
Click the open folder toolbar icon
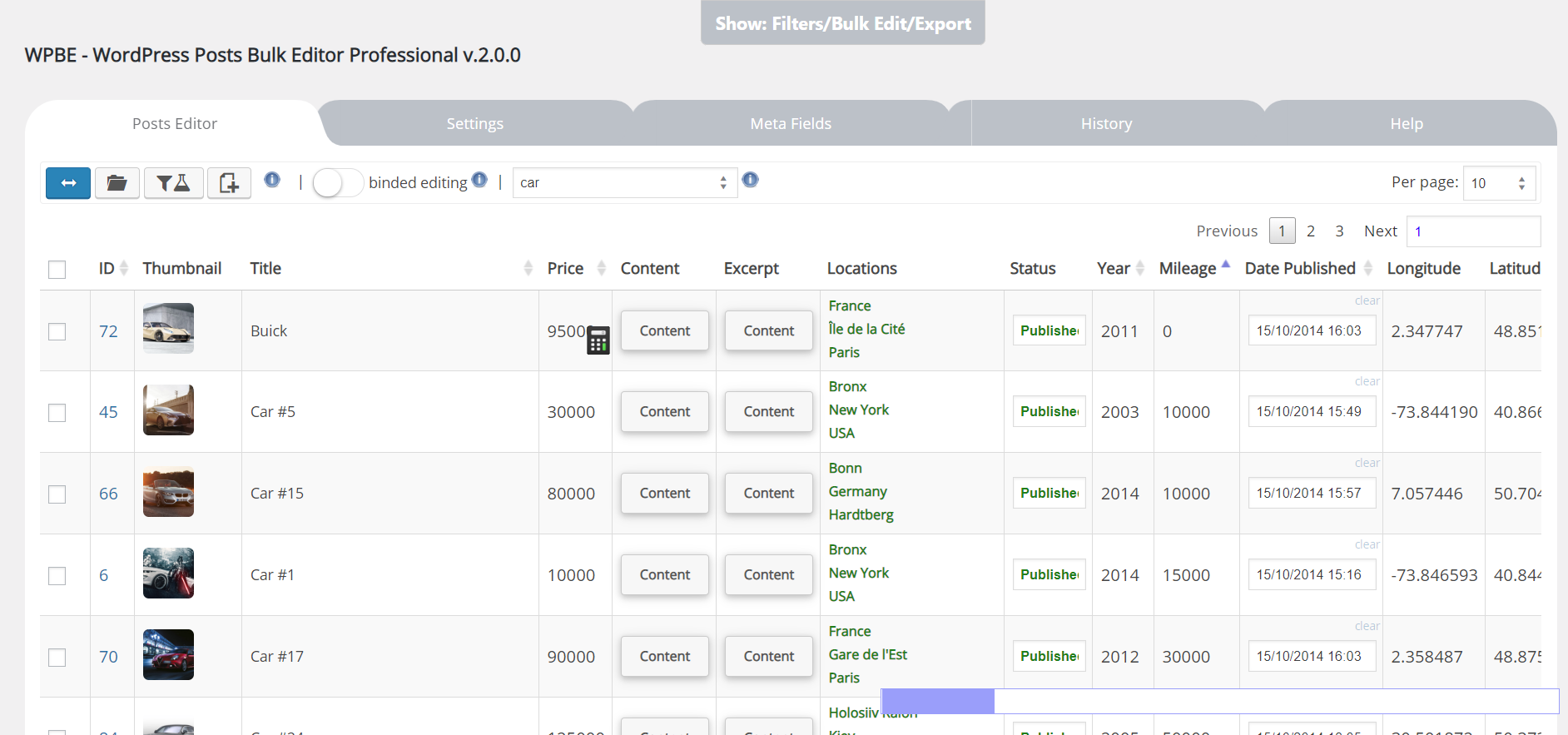pyautogui.click(x=117, y=183)
